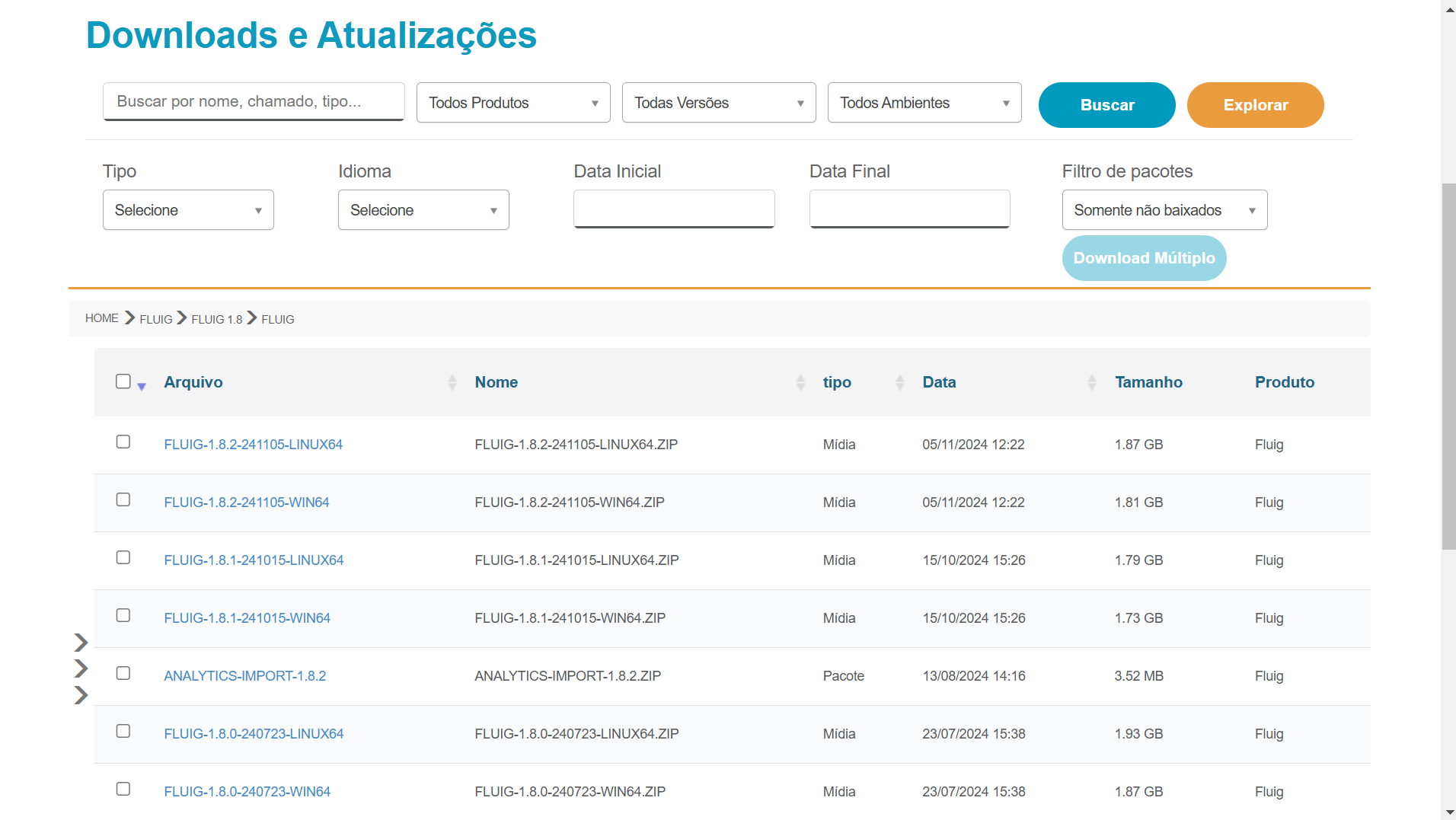1456x820 pixels.
Task: Click the Arquivo column header label
Action: [x=193, y=382]
